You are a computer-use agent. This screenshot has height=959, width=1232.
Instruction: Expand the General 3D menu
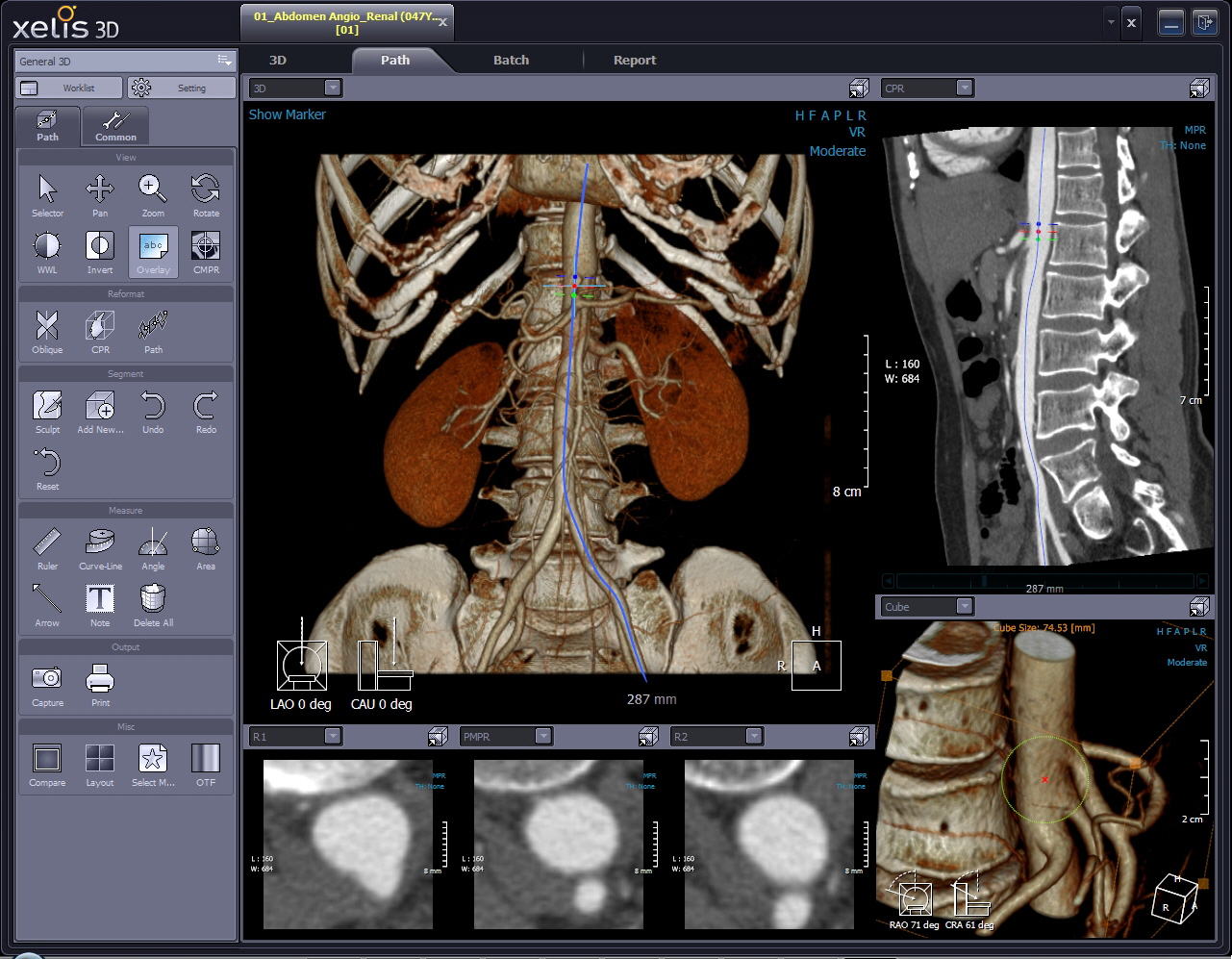click(x=224, y=61)
